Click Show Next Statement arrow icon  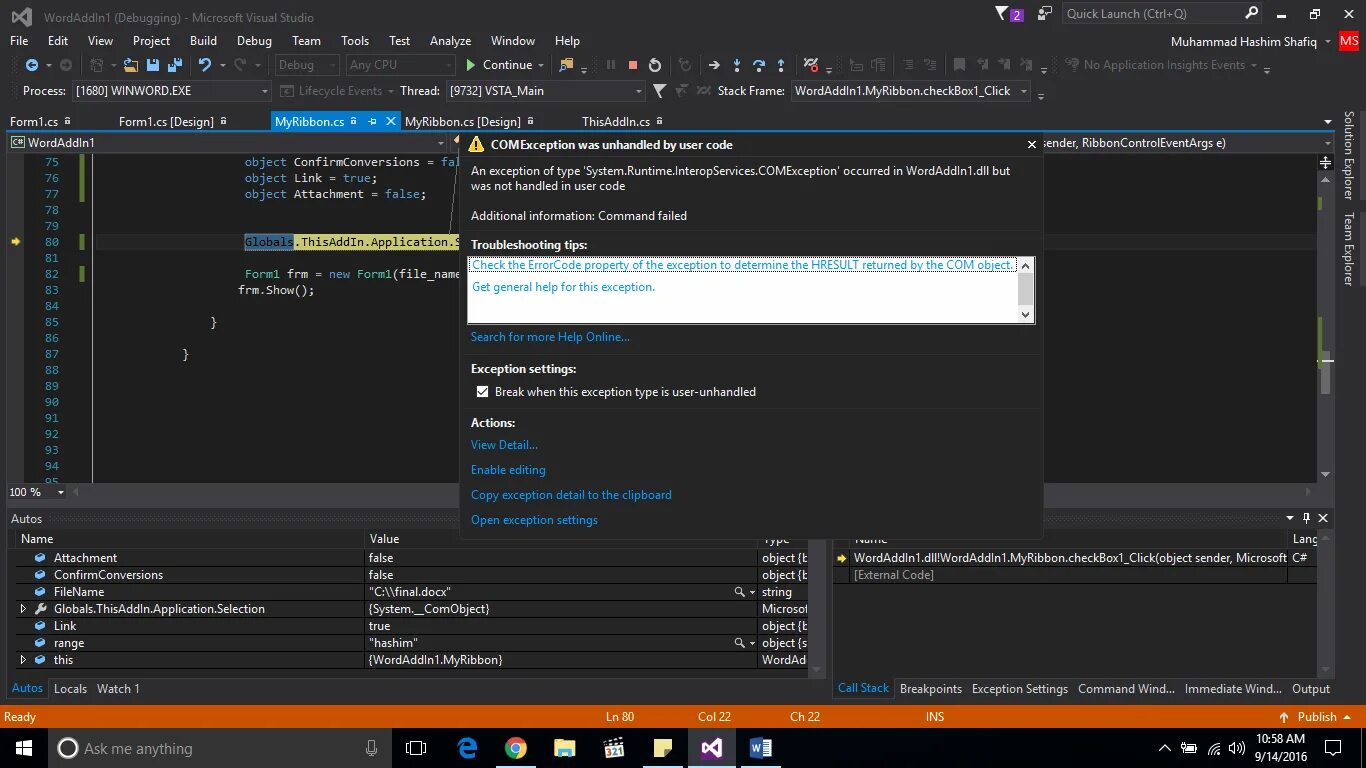[714, 65]
